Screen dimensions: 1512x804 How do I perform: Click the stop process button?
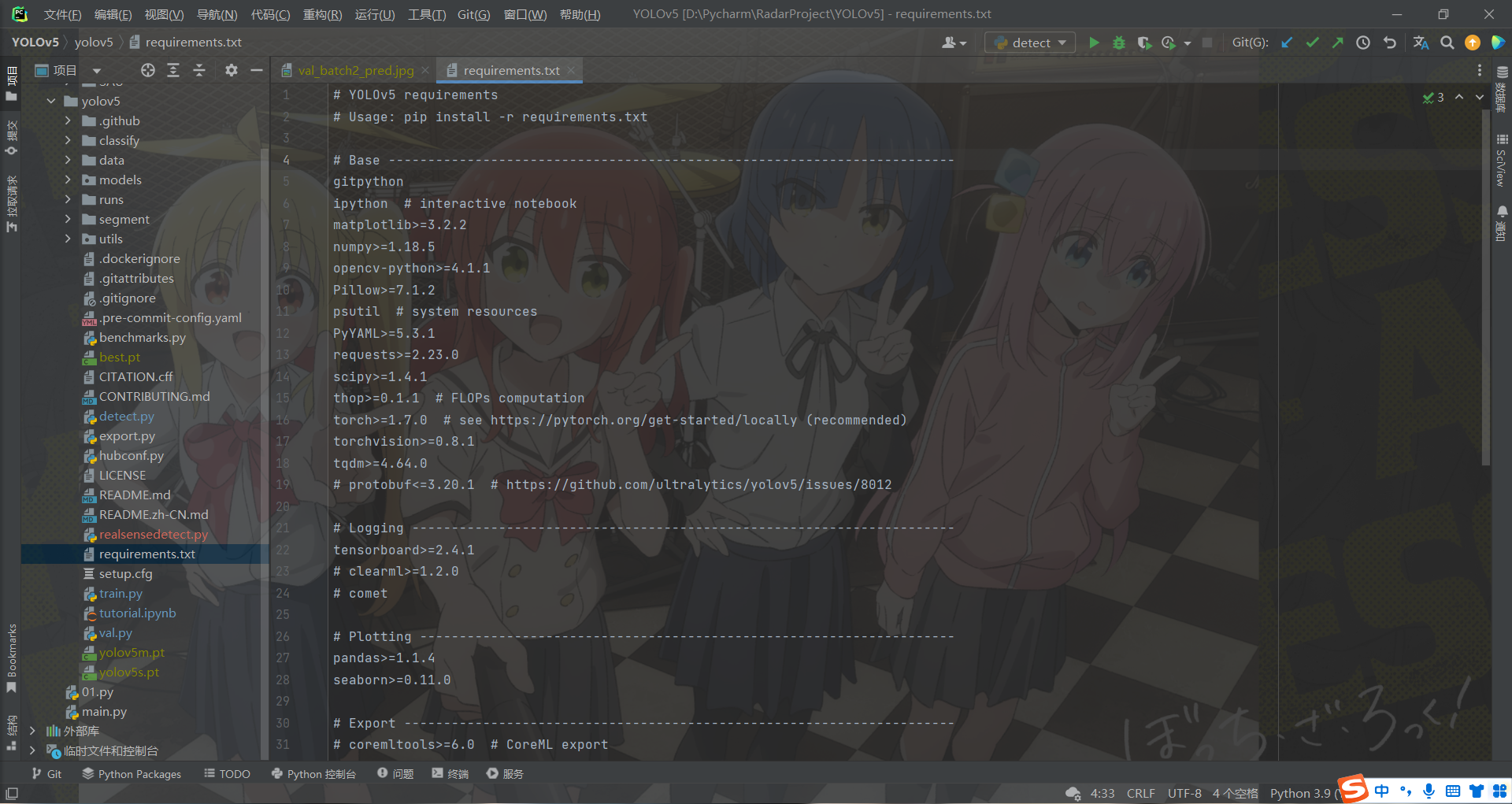[1207, 43]
